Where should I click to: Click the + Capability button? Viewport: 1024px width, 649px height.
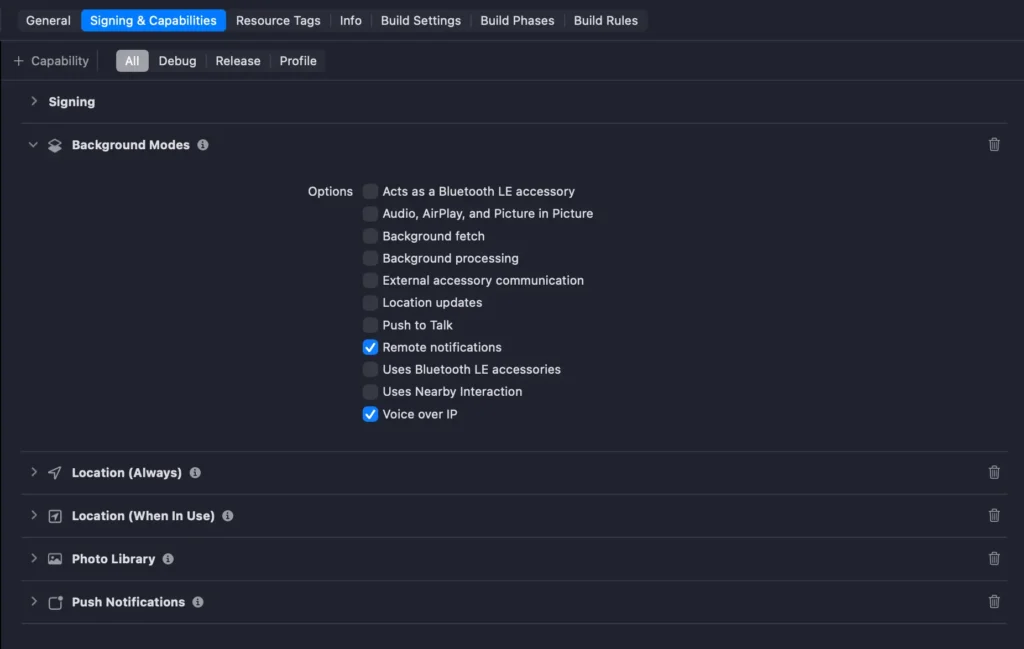51,61
